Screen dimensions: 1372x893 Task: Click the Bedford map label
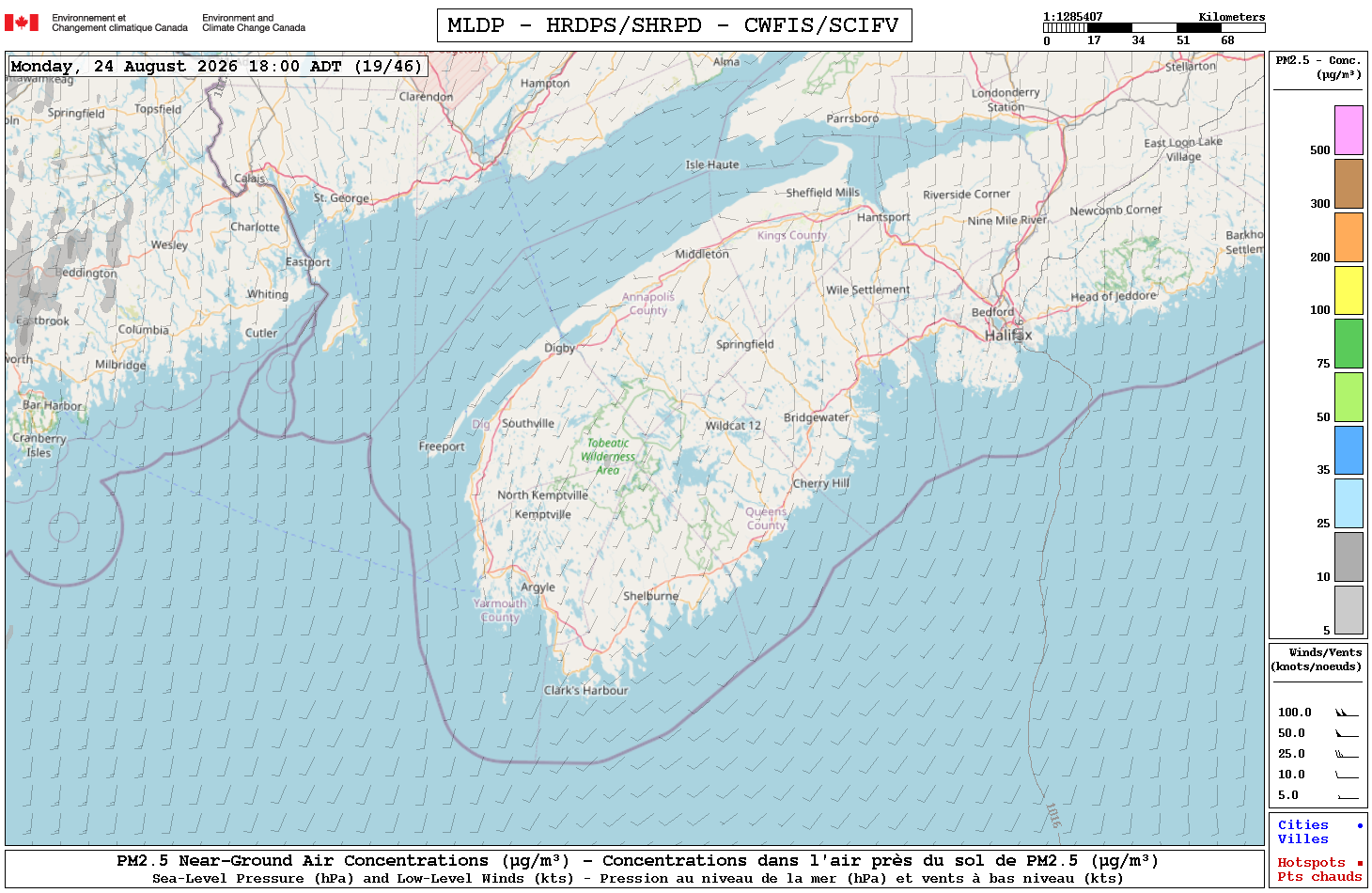(992, 312)
